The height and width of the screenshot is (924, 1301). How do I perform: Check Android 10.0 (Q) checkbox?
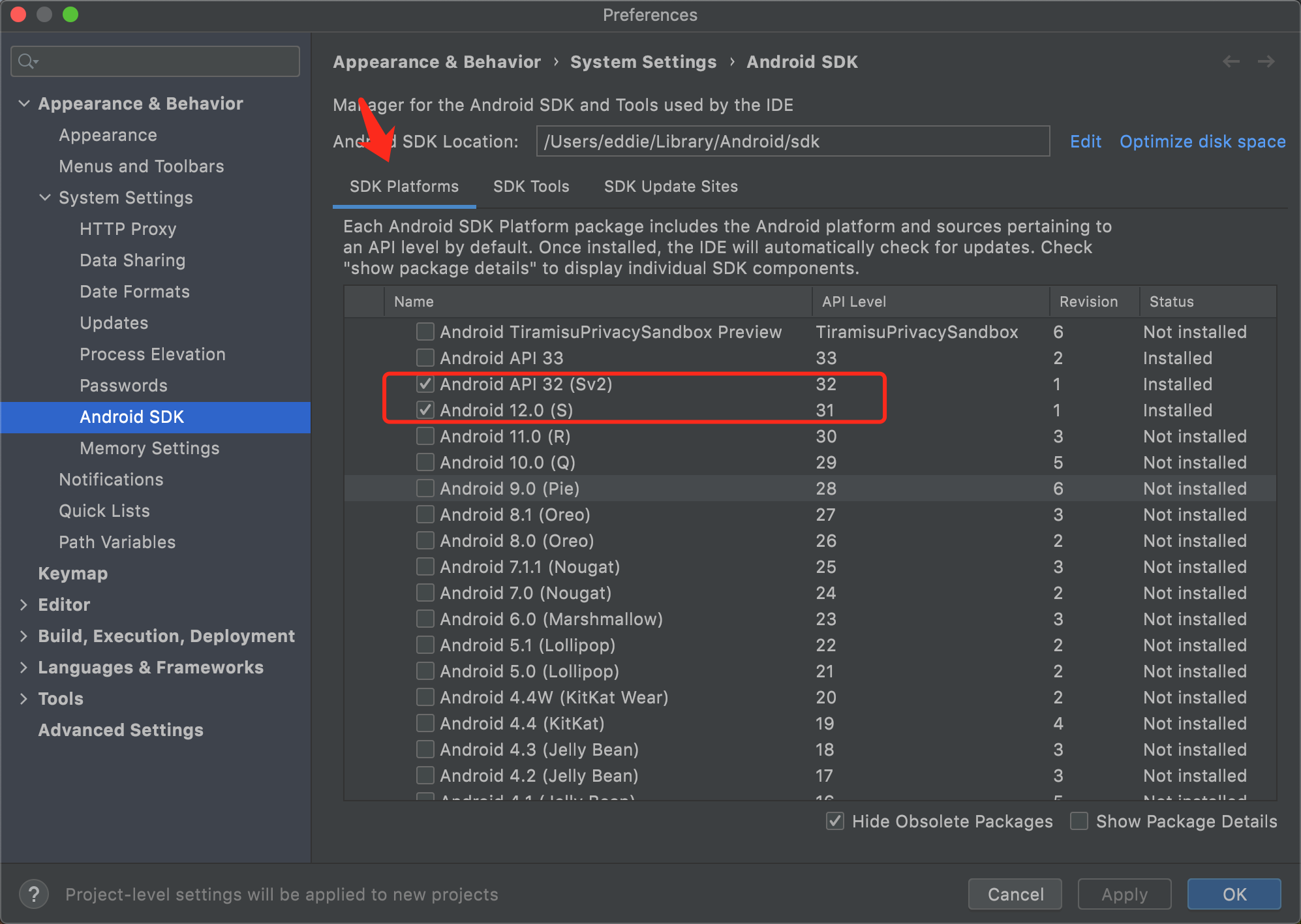tap(425, 462)
